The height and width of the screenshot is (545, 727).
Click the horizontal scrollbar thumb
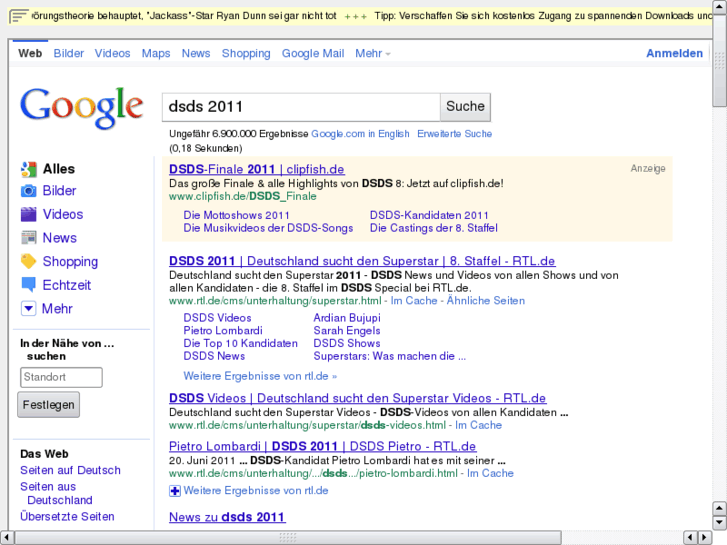click(287, 538)
